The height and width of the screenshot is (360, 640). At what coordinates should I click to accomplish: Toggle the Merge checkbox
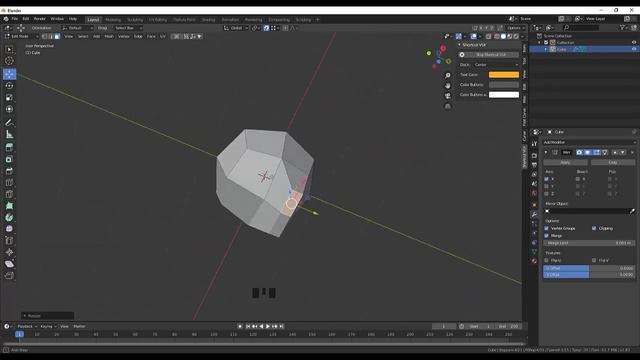[x=547, y=236]
